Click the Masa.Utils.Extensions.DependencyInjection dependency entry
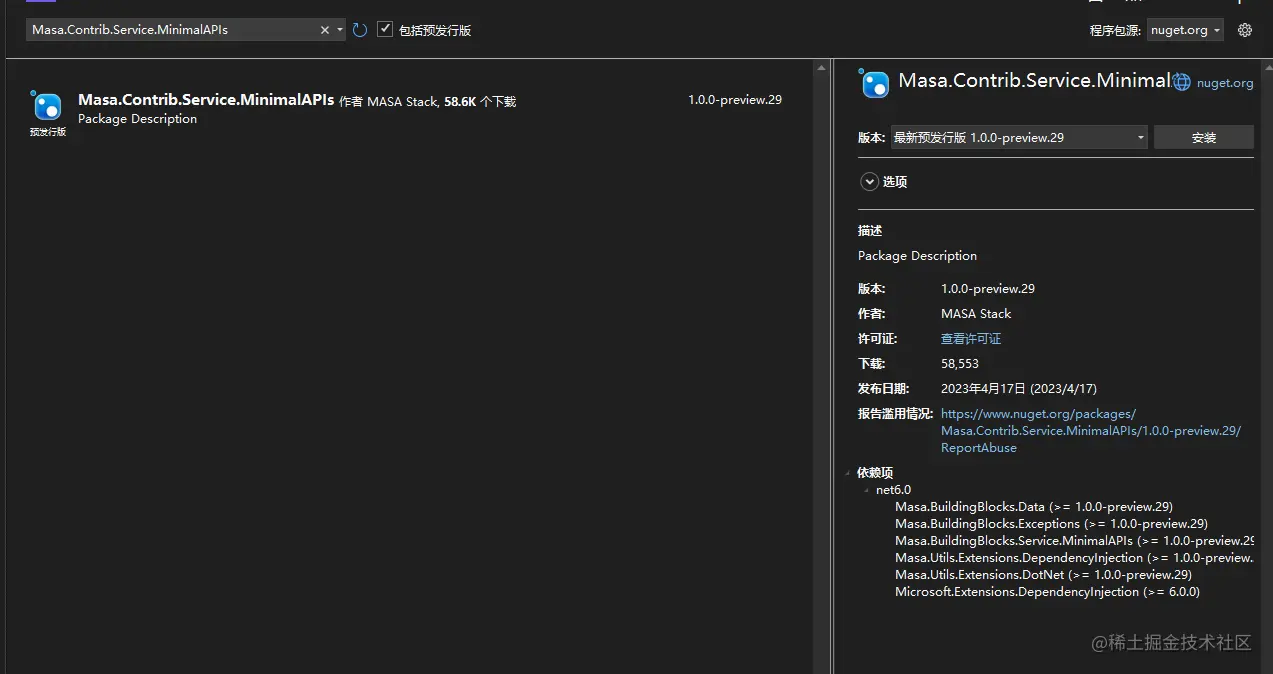 point(1074,558)
